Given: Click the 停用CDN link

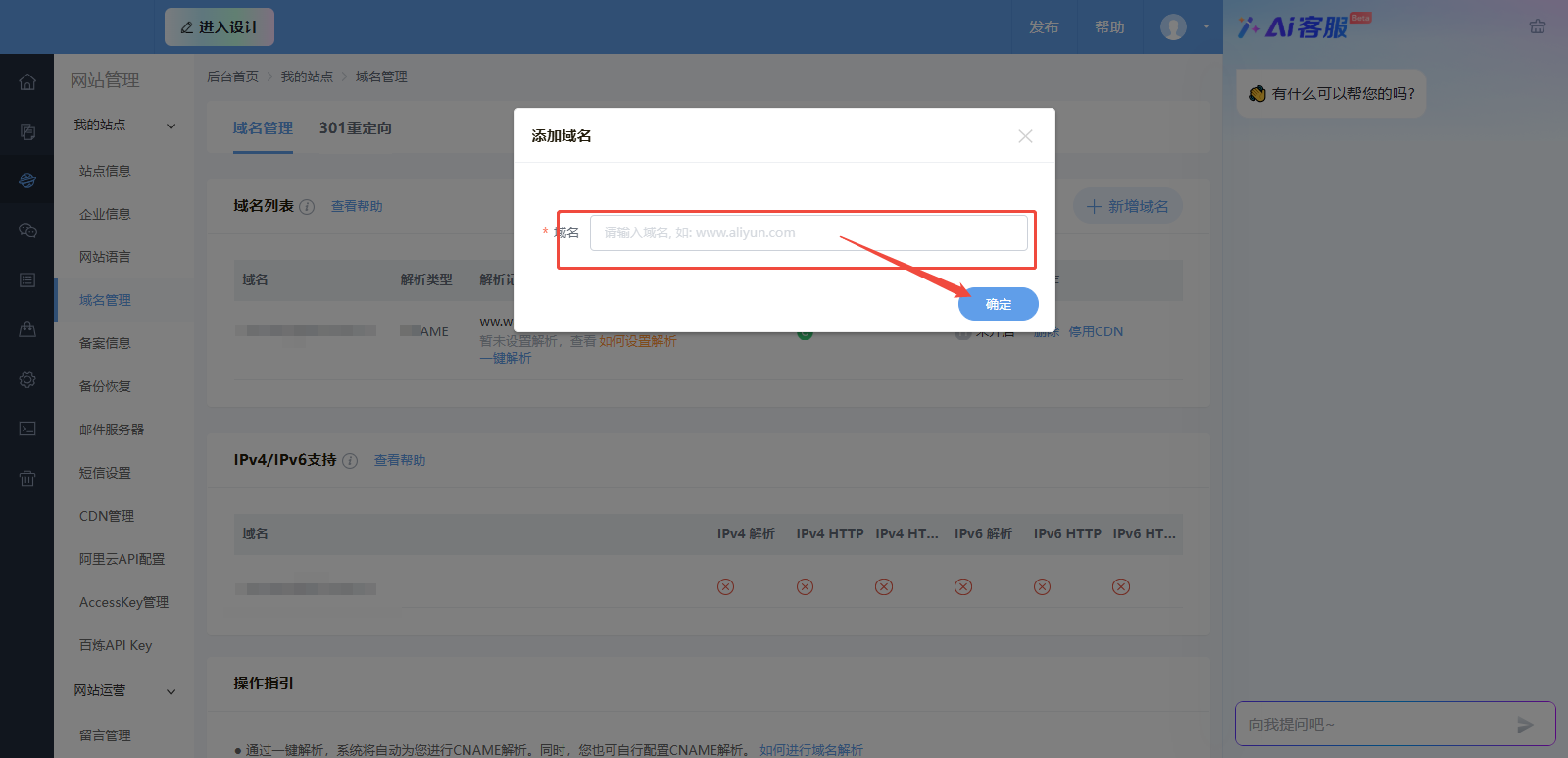Looking at the screenshot, I should 1096,332.
